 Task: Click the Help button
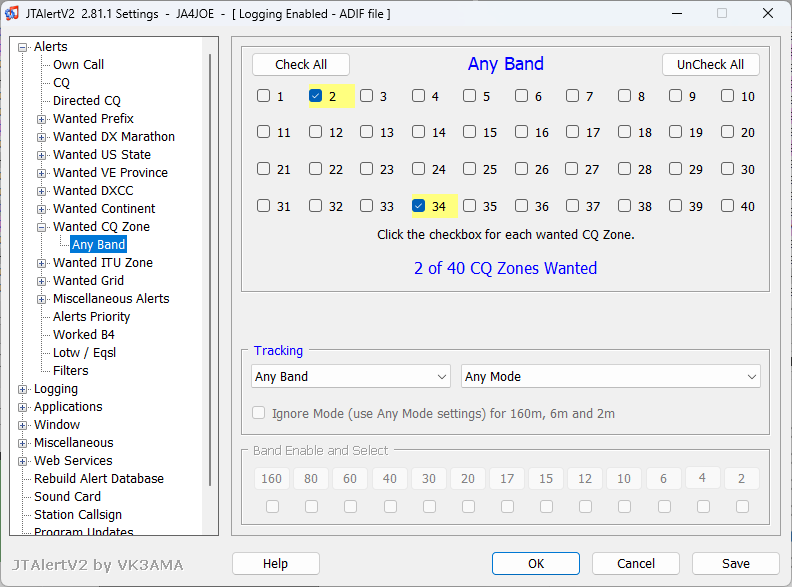coord(275,563)
